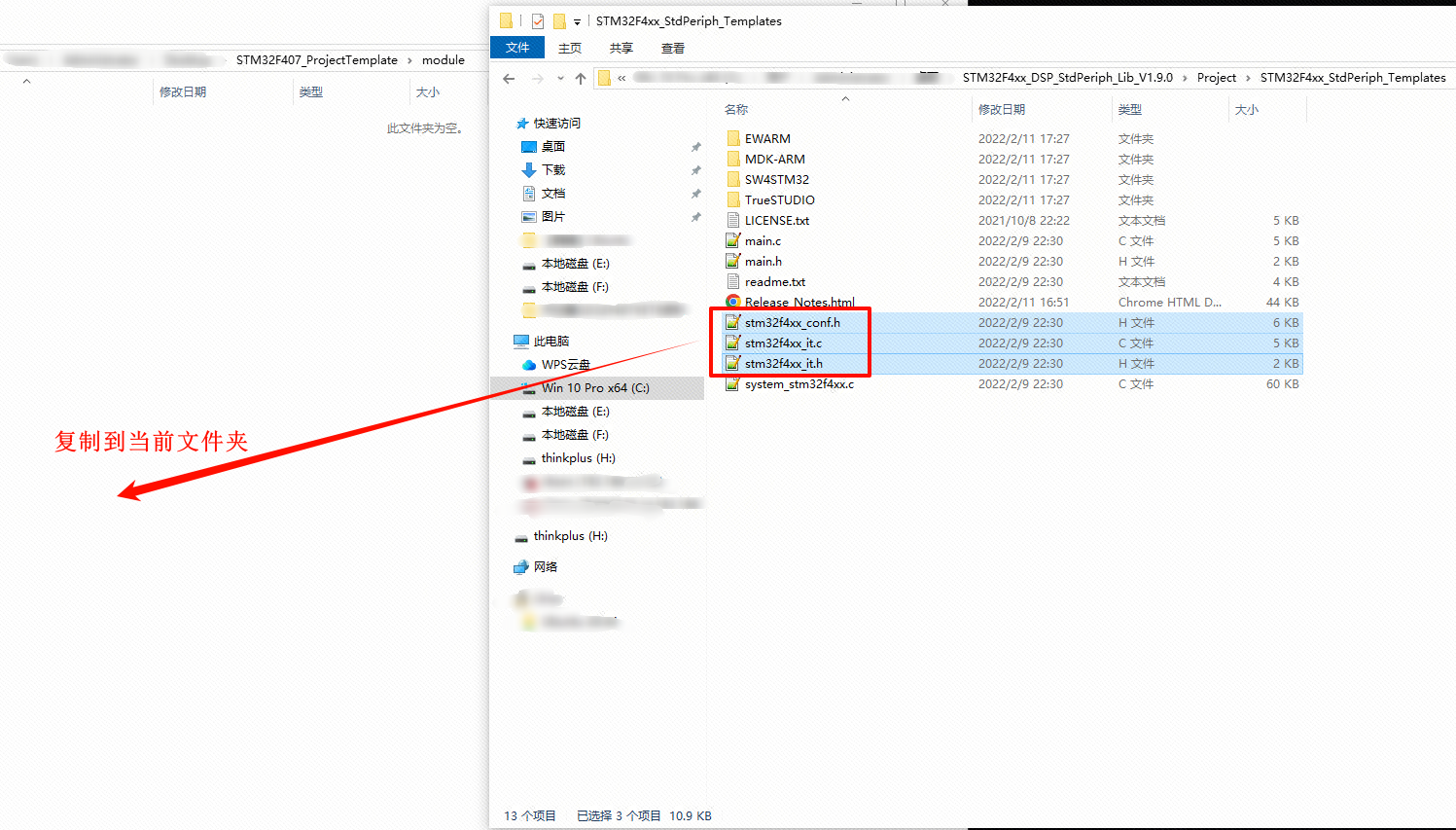Select the LICENSE.txt file icon
Viewport: 1456px width, 830px height.
(733, 221)
